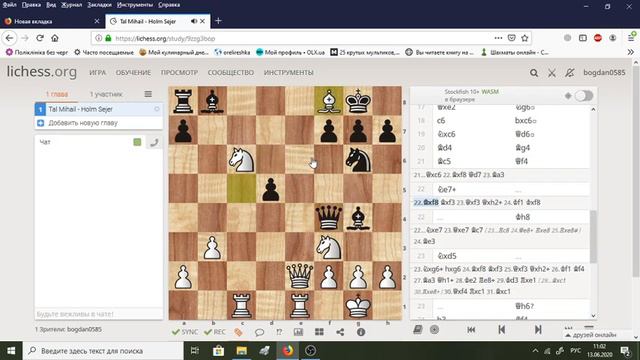This screenshot has height=360, width=640.
Task: Click move Qh6? in move list
Action: coord(524,306)
